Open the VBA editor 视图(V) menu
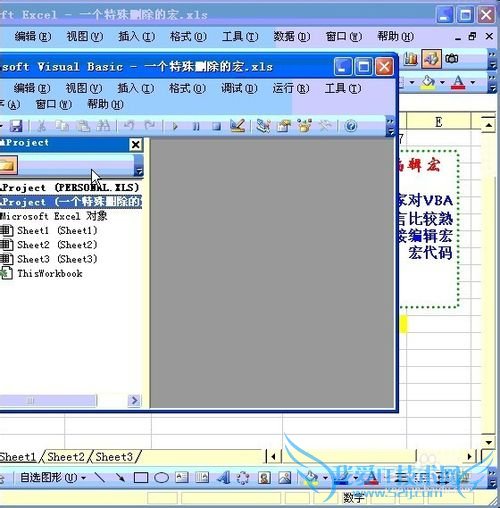 click(x=84, y=88)
